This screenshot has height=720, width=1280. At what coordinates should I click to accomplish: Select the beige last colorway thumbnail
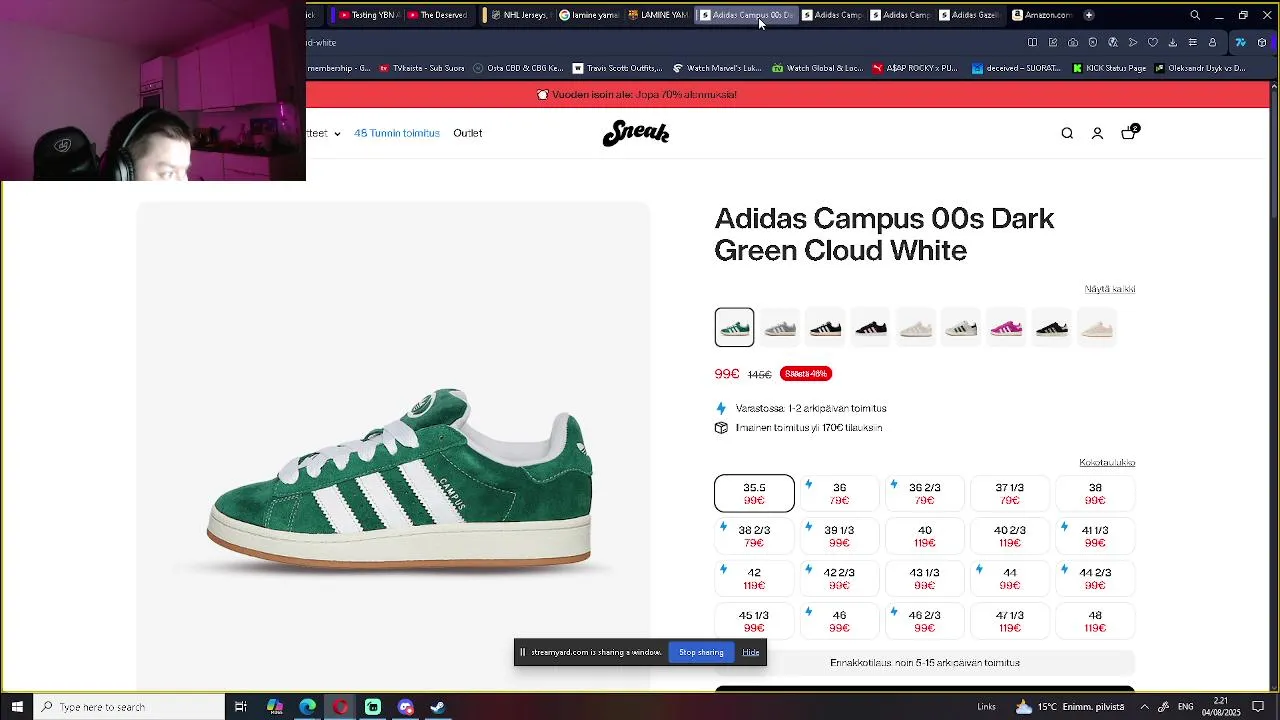(x=1097, y=328)
